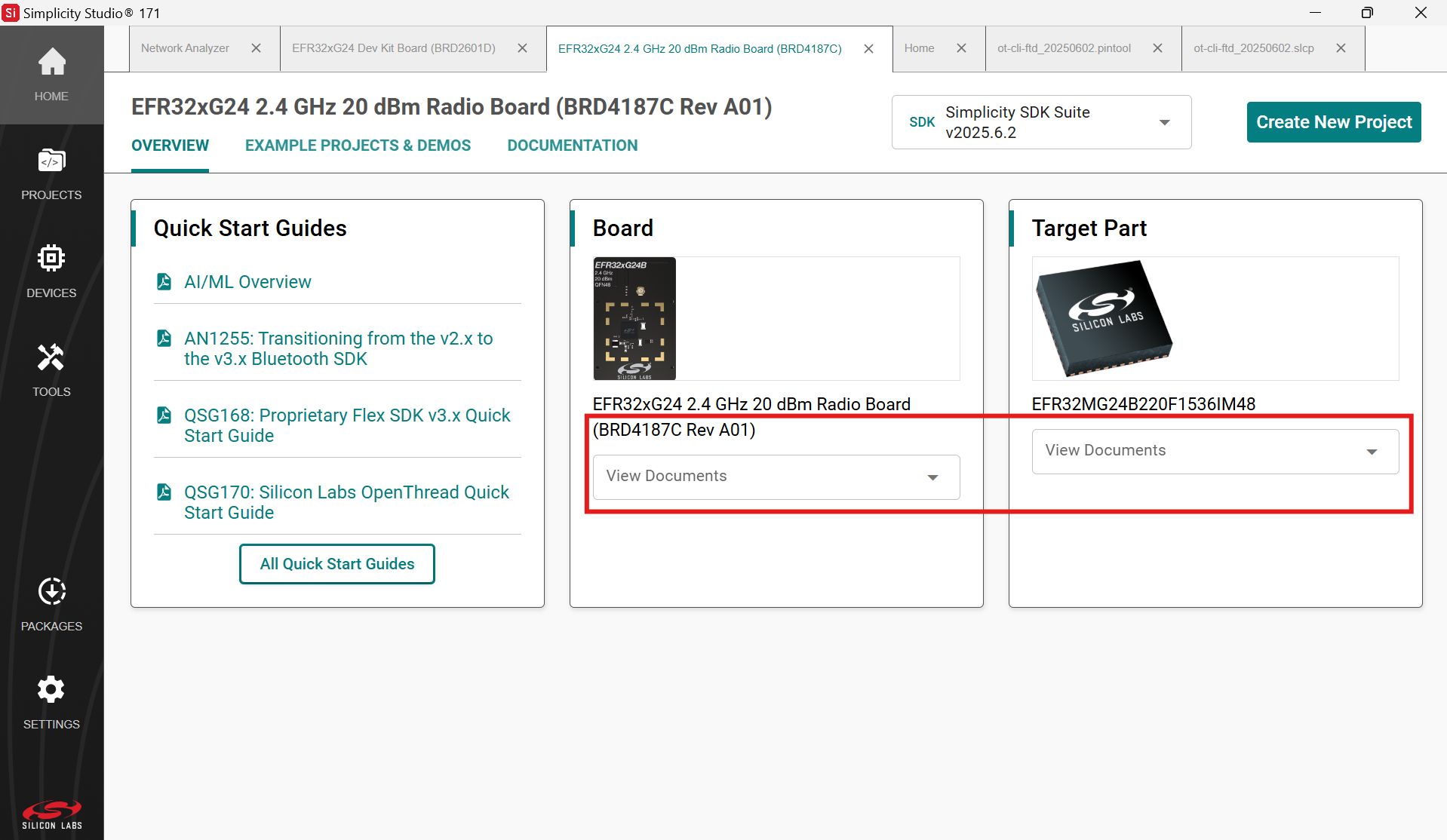
Task: Click the Create New Project button
Action: (1334, 122)
